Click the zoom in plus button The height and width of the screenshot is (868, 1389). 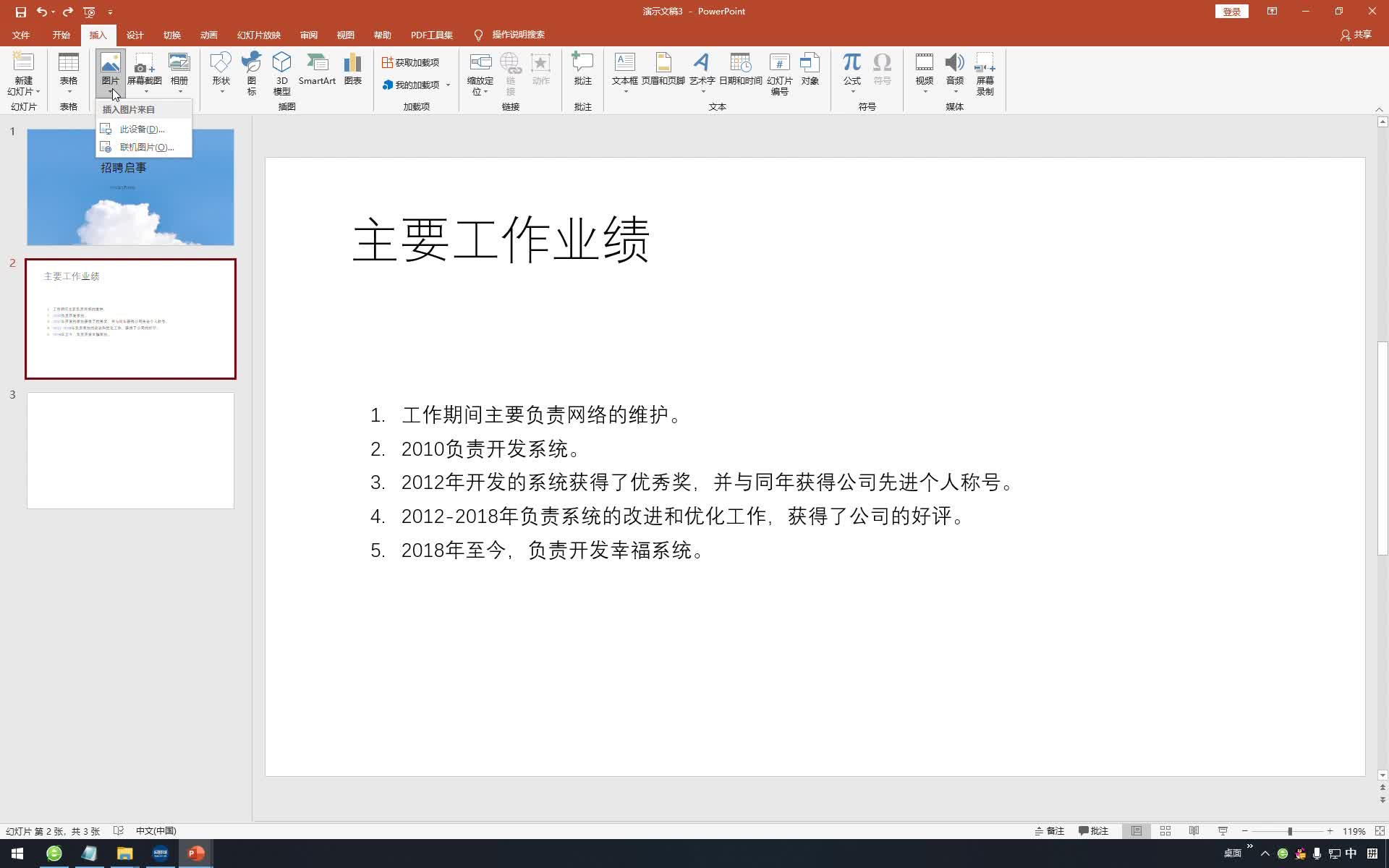(1330, 831)
